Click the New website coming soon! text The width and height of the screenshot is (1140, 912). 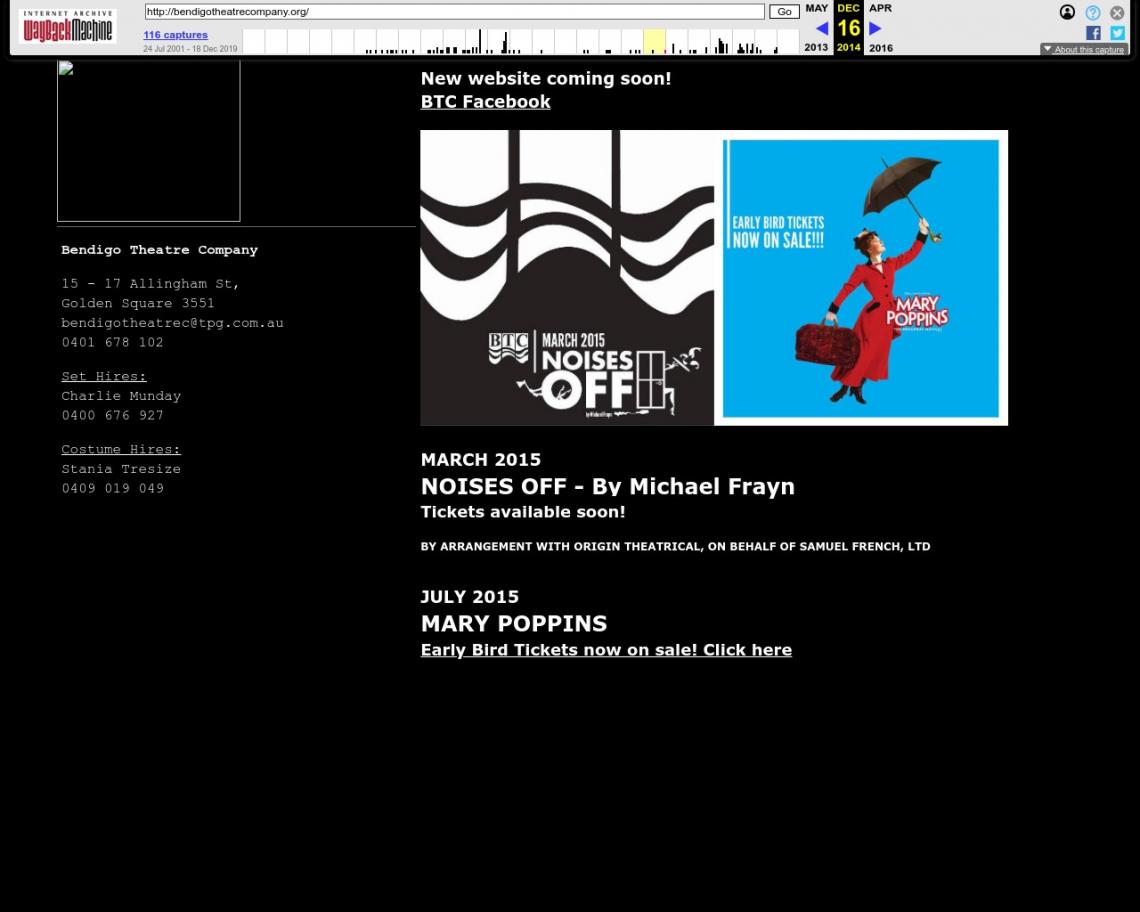pyautogui.click(x=546, y=79)
